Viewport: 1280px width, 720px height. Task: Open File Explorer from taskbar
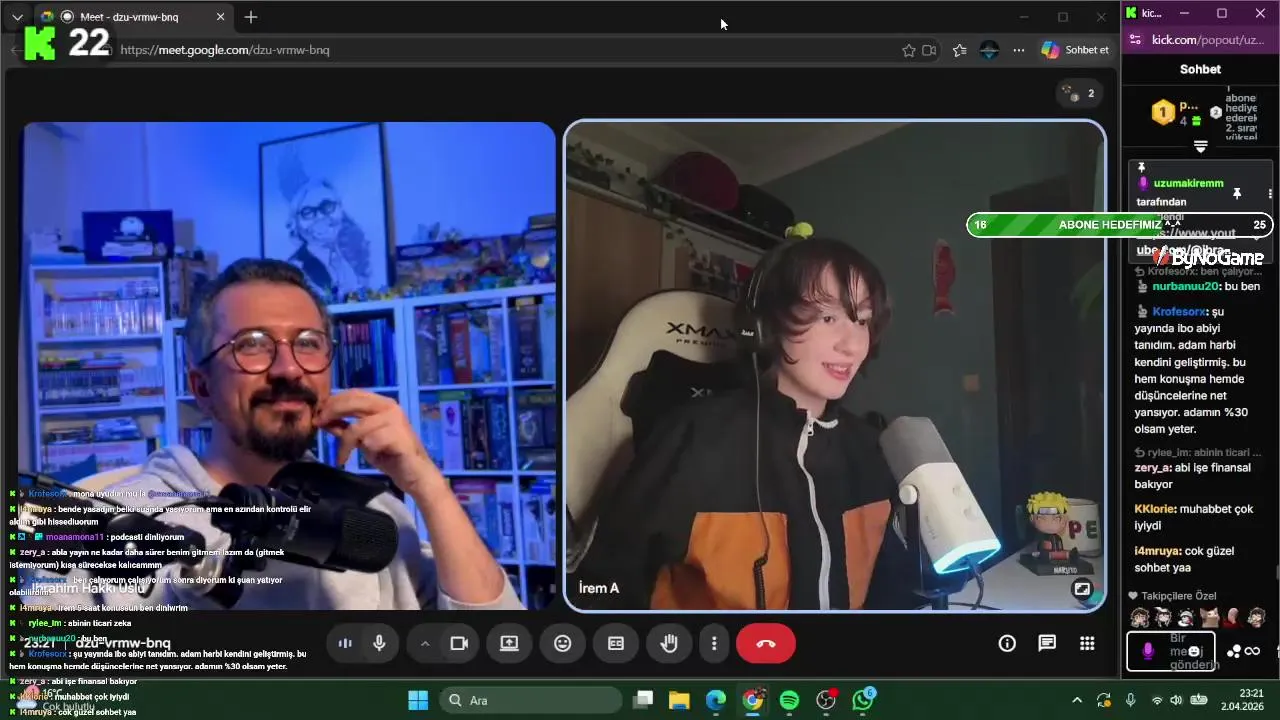click(679, 700)
